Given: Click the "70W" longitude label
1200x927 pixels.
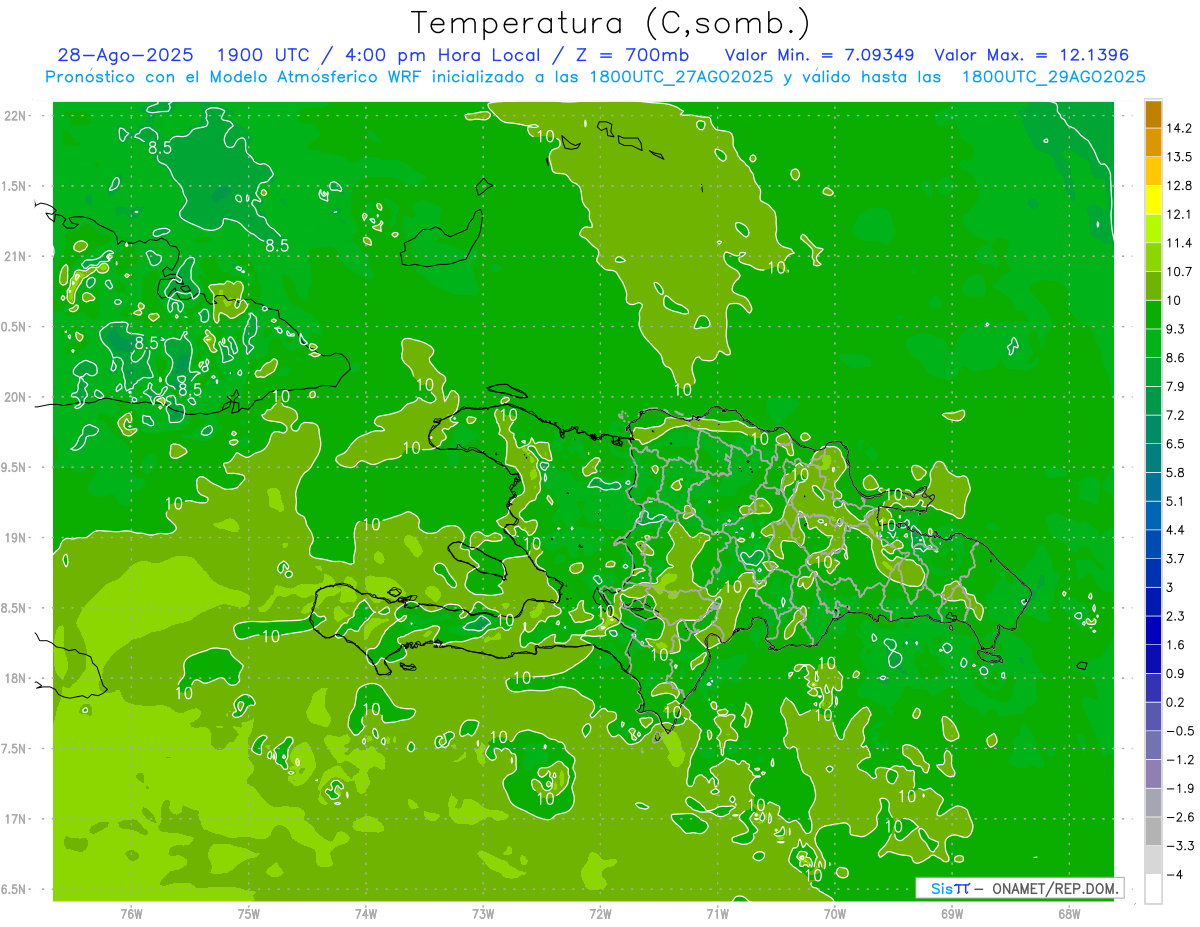Looking at the screenshot, I should point(835,913).
